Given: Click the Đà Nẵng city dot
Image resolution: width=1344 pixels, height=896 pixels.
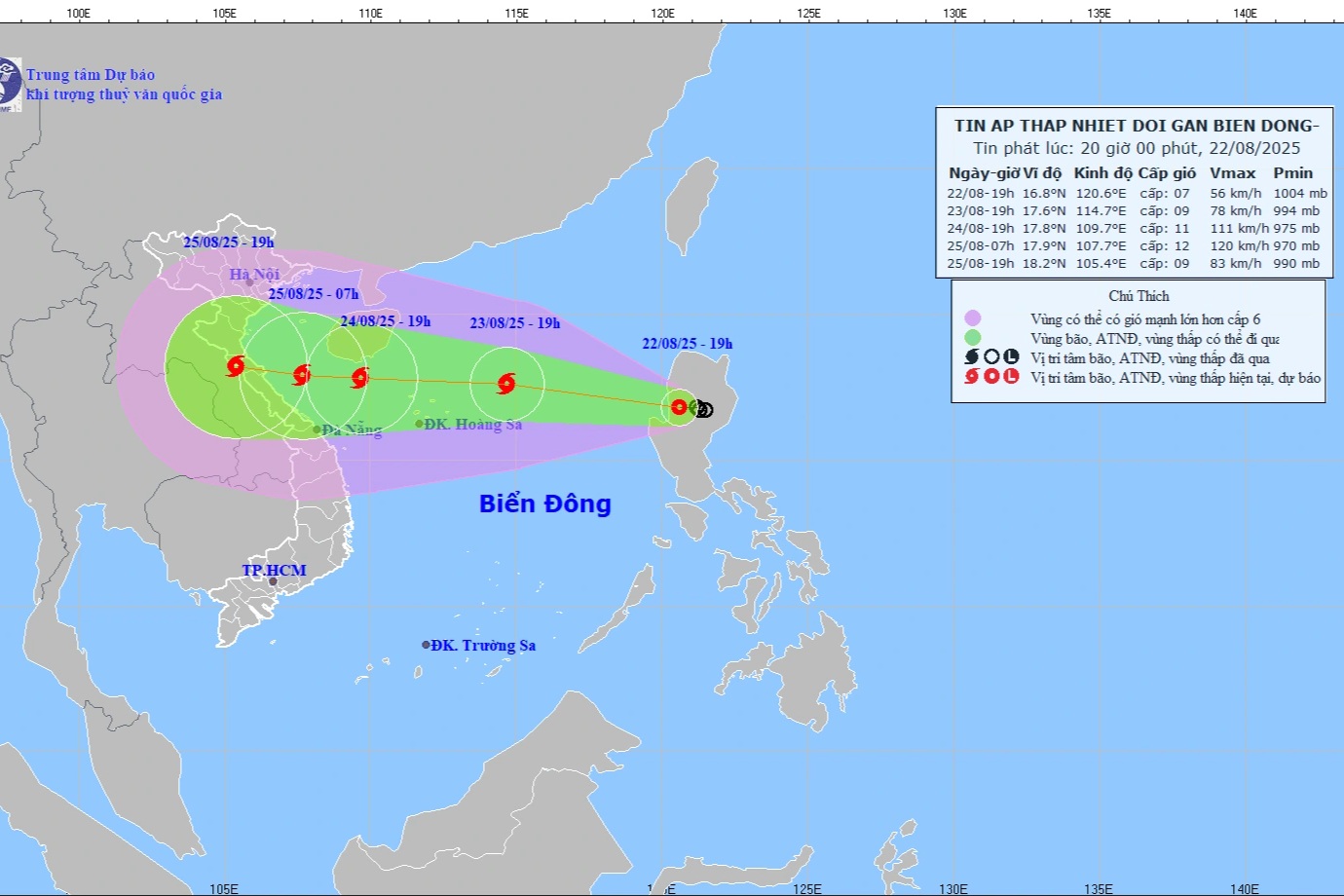Looking at the screenshot, I should [317, 429].
